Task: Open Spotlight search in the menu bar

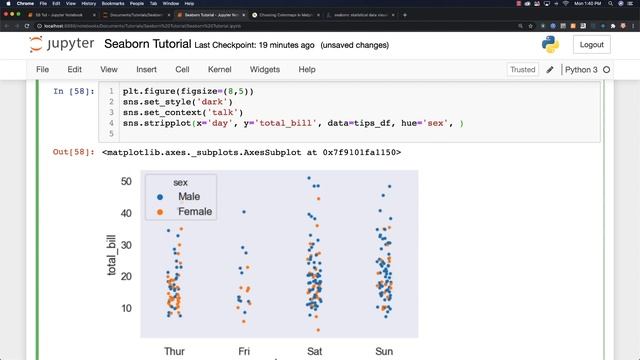Action: [610, 3]
